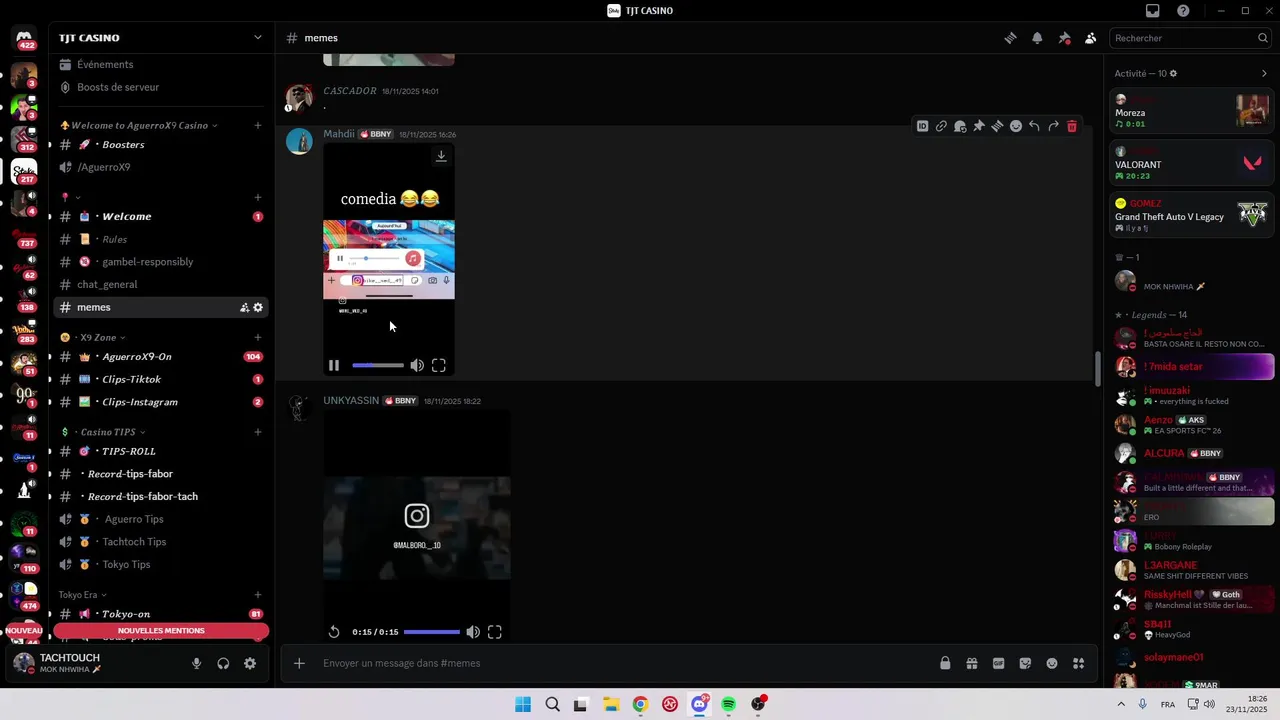Send a gift with the gift icon

971,663
